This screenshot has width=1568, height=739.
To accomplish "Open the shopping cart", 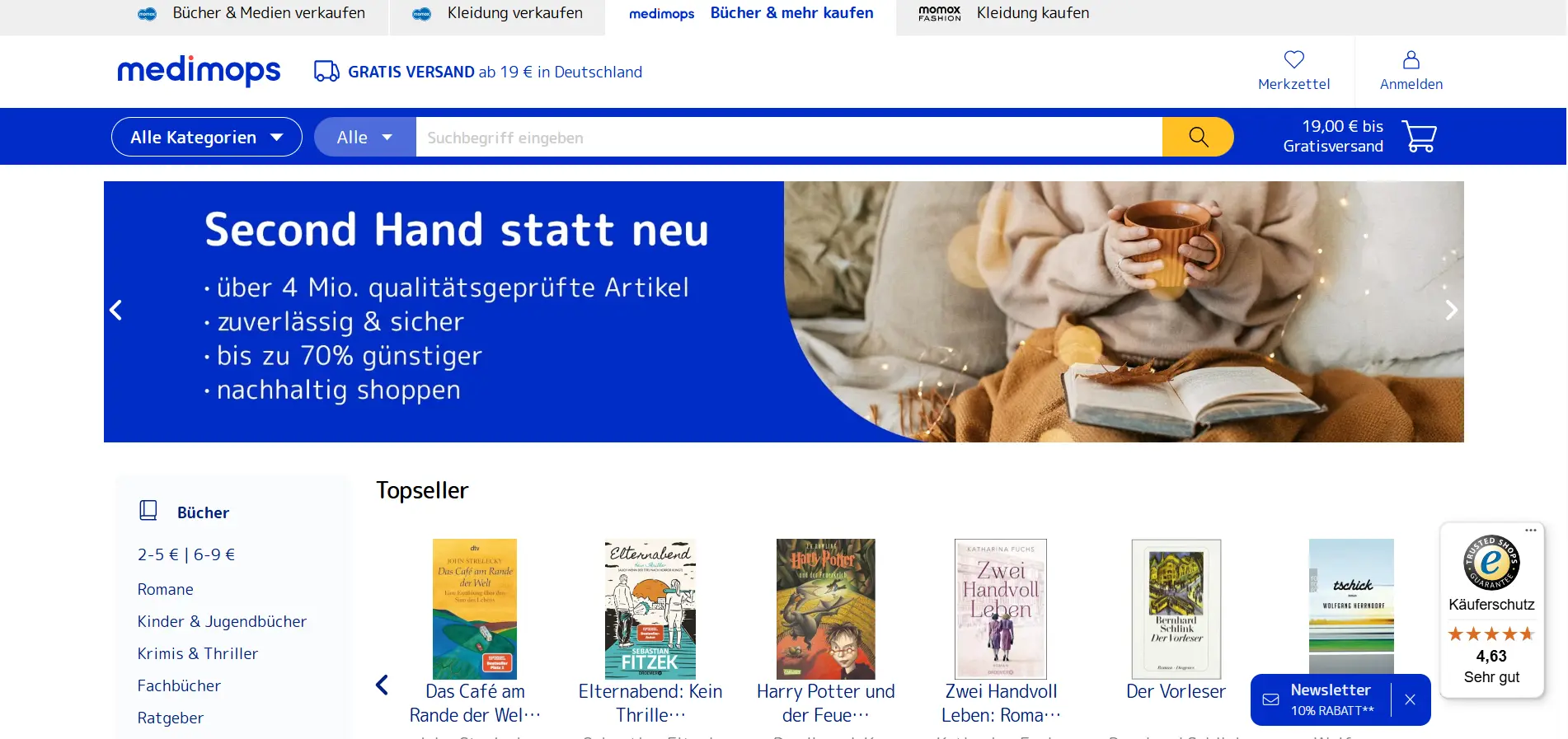I will [1419, 137].
